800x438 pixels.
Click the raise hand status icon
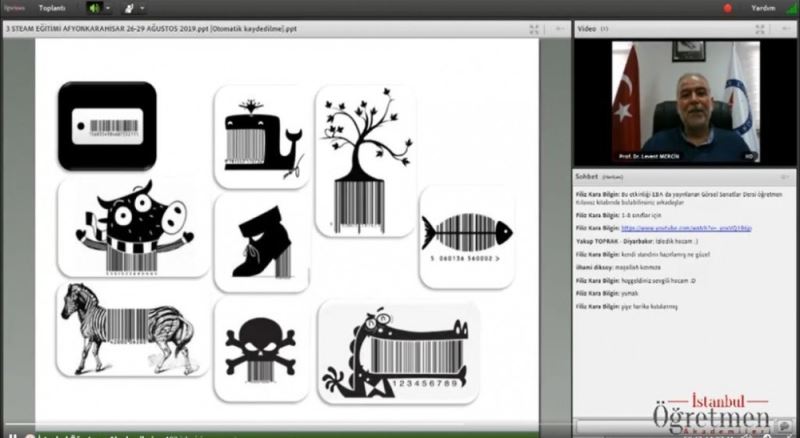129,8
